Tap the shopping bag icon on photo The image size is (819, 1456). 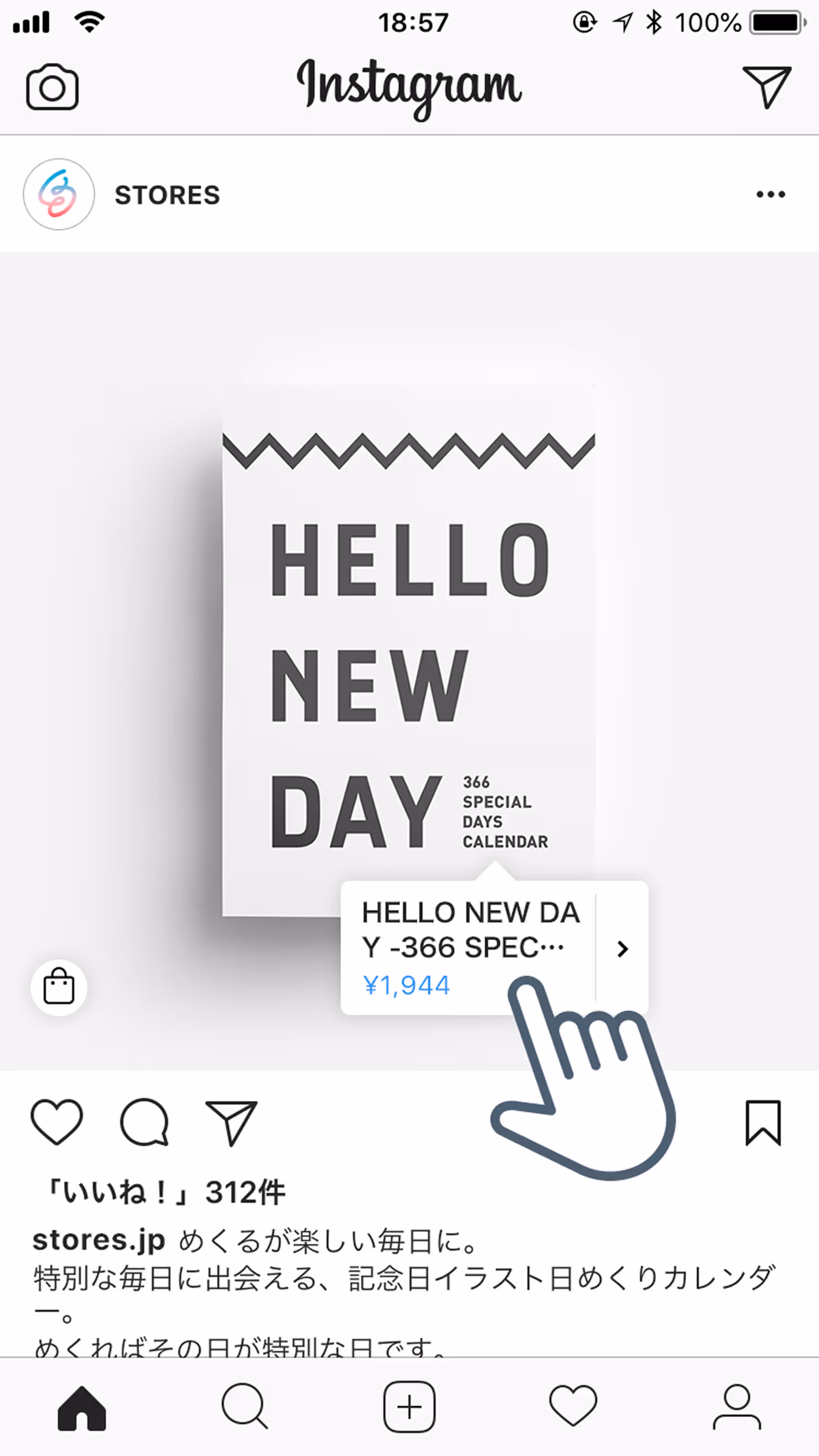tap(59, 987)
